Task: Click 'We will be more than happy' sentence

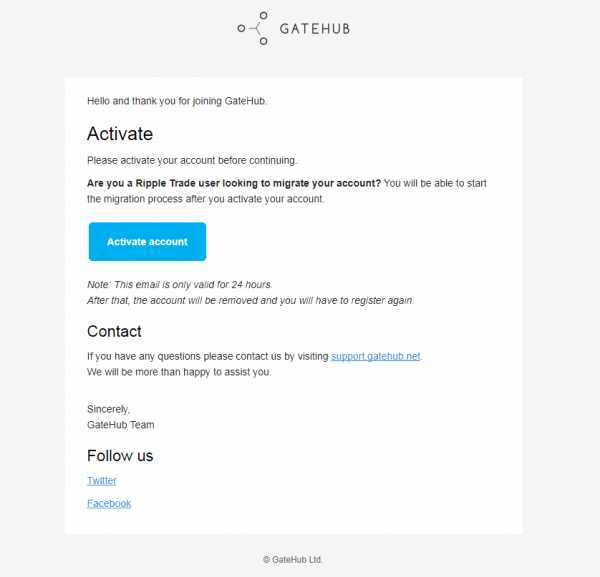Action: [x=179, y=372]
